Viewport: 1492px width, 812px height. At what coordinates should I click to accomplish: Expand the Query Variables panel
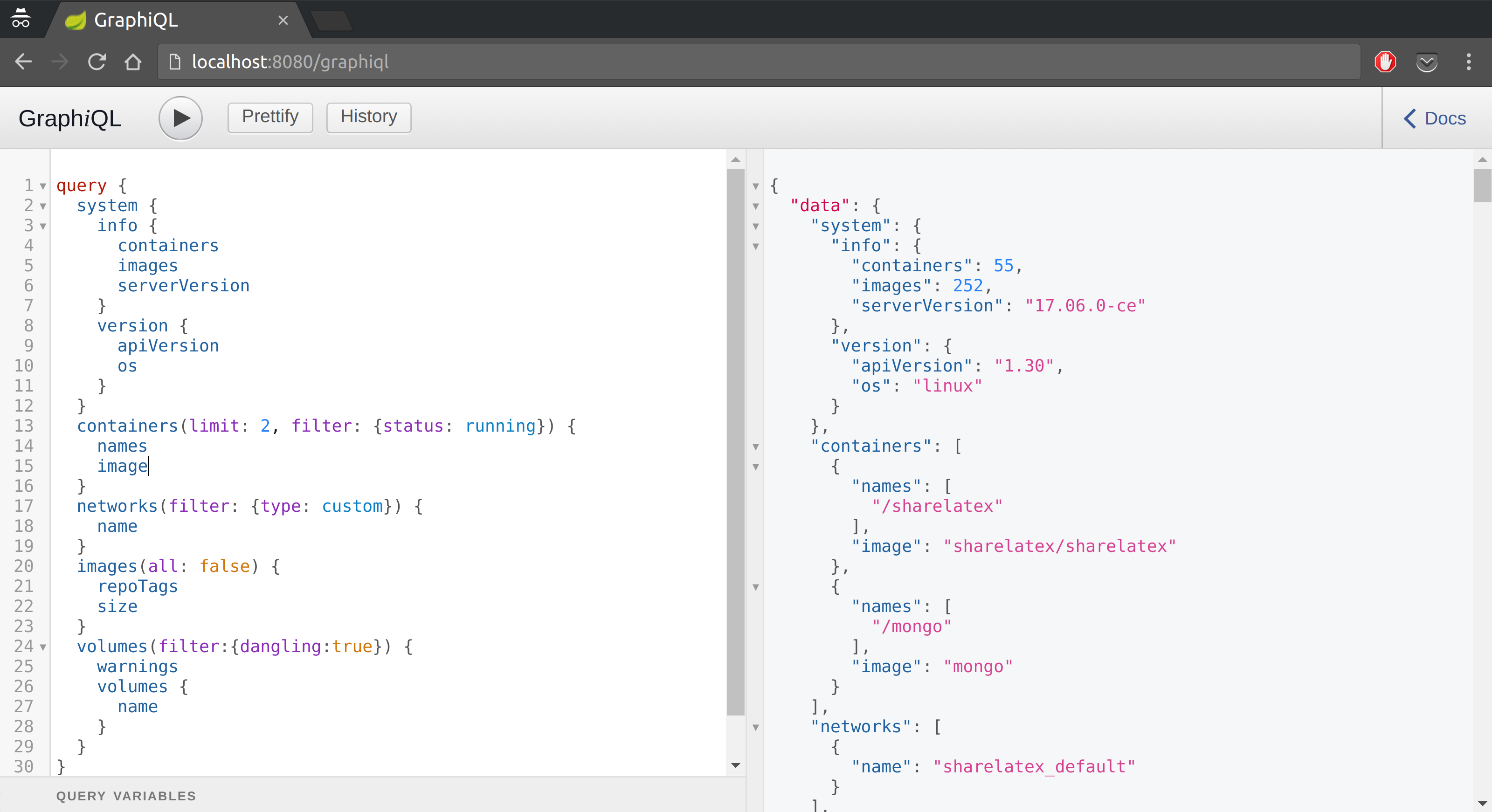point(126,796)
